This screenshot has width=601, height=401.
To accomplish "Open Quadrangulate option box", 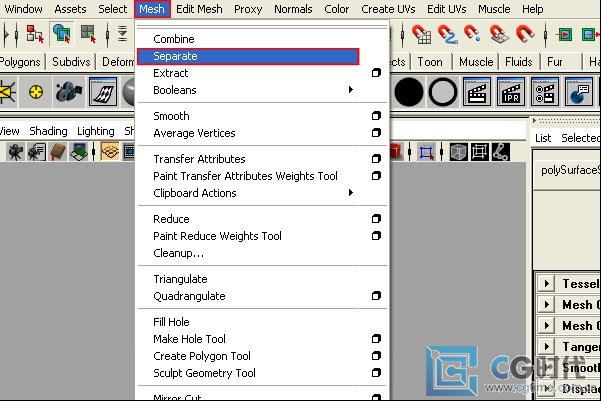I will 376,296.
